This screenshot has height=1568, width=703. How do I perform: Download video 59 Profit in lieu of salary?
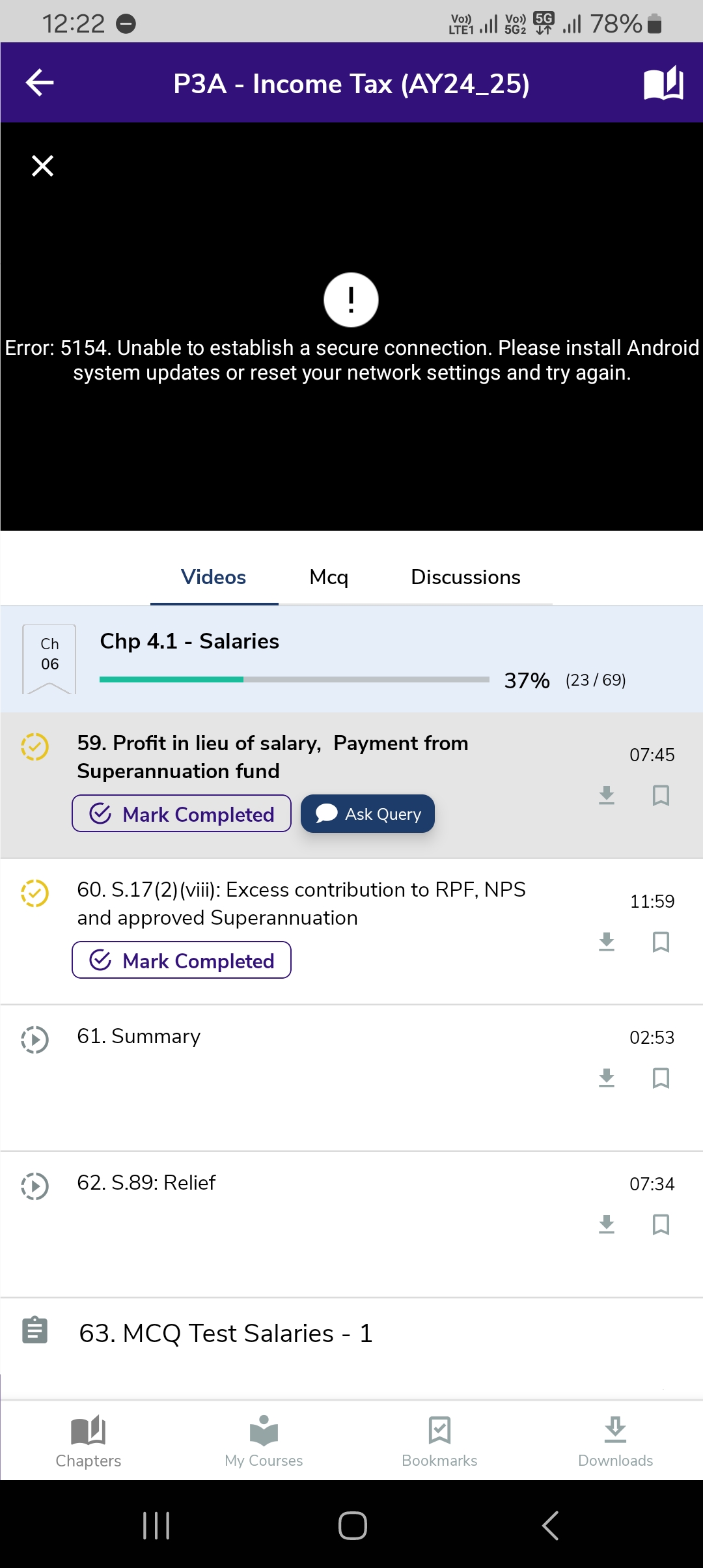click(607, 795)
